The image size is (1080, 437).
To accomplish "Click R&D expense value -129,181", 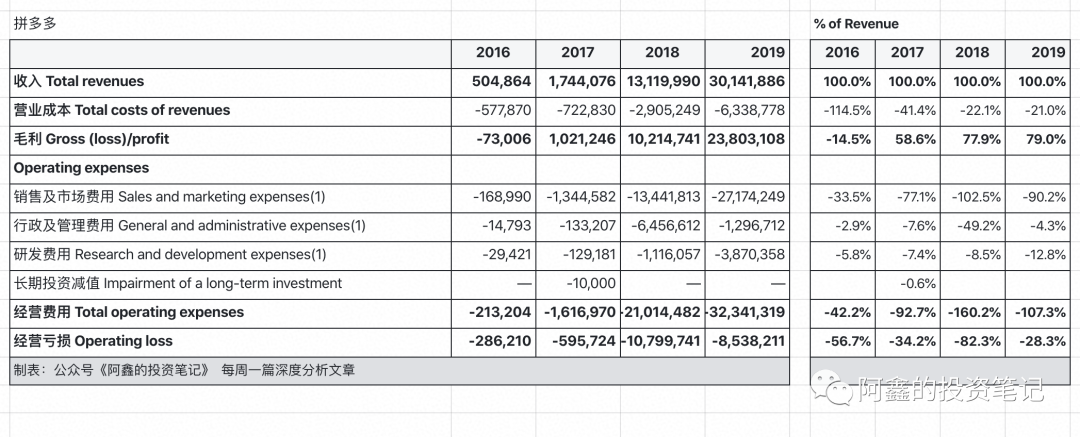I will point(589,255).
